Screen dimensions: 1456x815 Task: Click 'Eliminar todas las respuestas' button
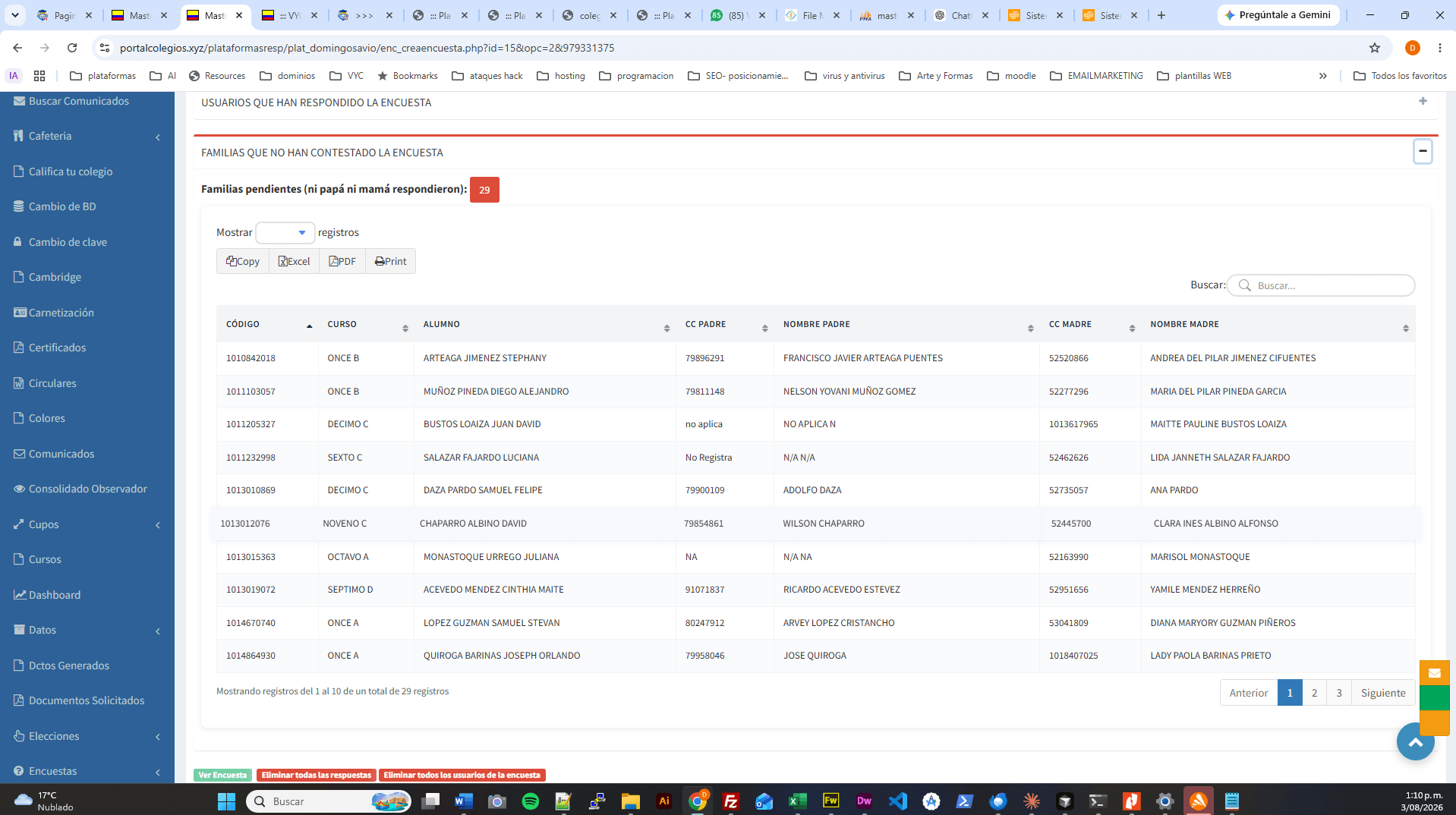[x=317, y=776]
